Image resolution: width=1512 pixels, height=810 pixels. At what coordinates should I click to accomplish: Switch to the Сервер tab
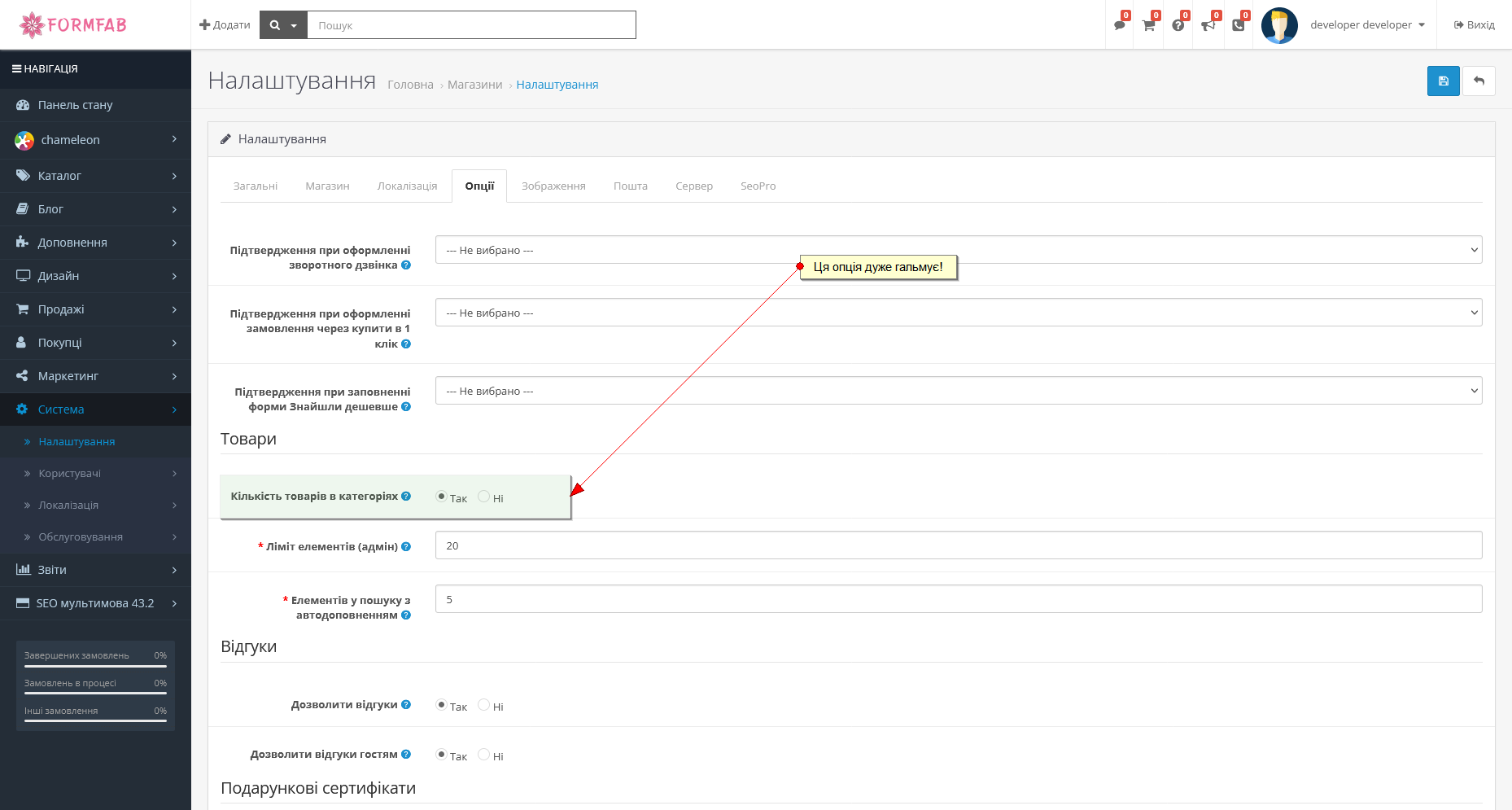tap(694, 186)
